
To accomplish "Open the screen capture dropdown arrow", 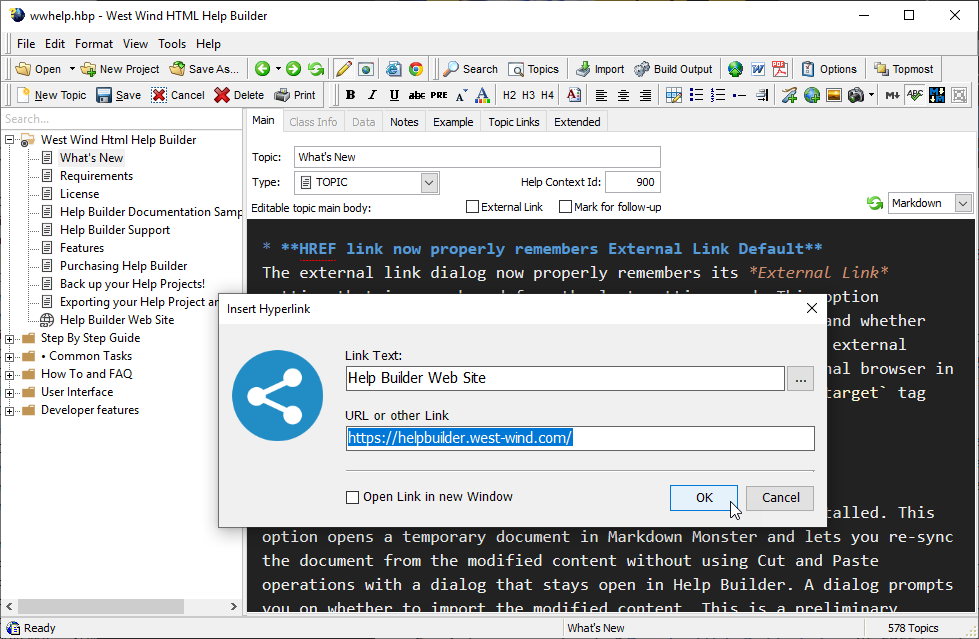I will tap(871, 95).
